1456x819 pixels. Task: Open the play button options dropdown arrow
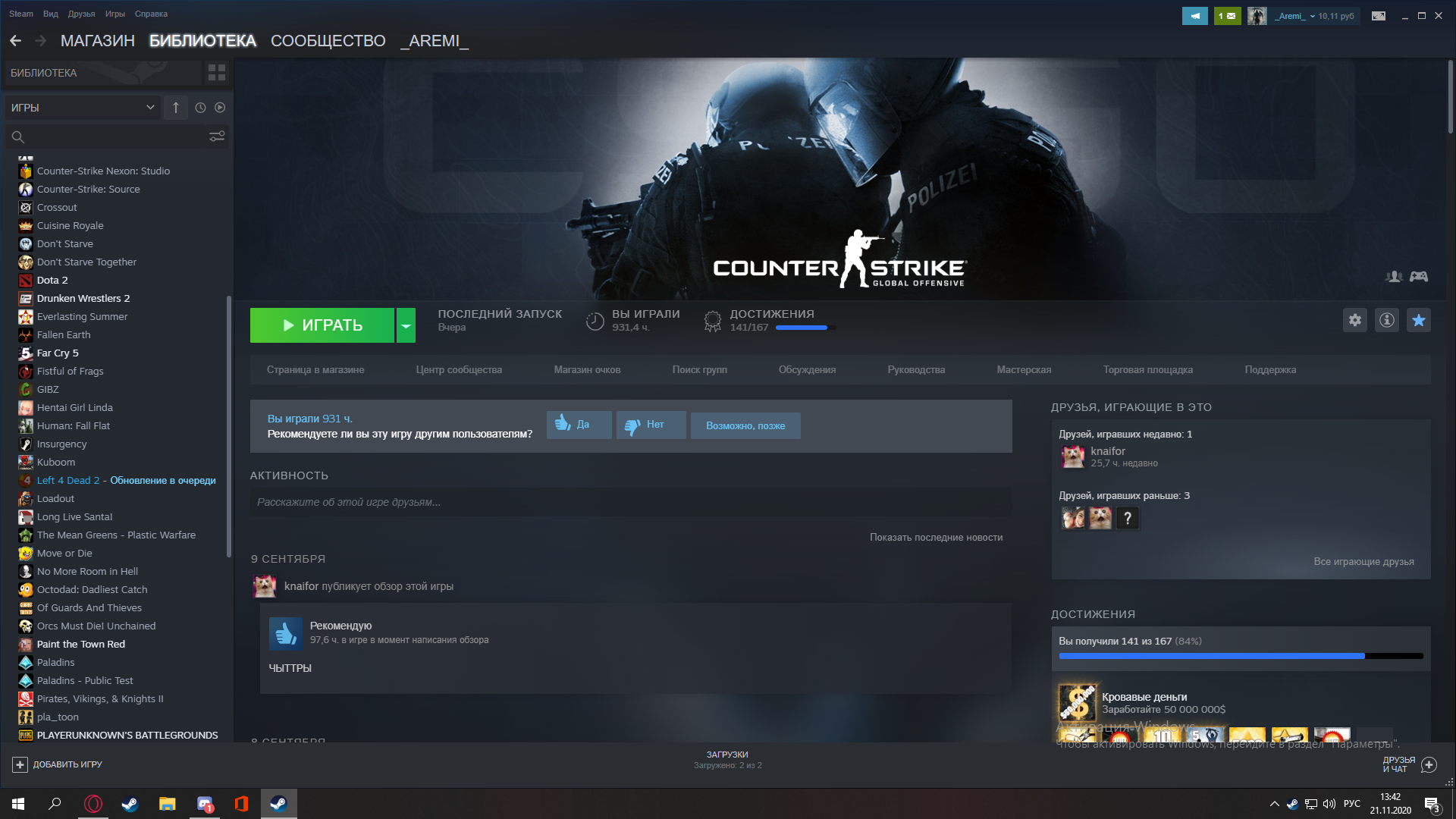[x=406, y=325]
